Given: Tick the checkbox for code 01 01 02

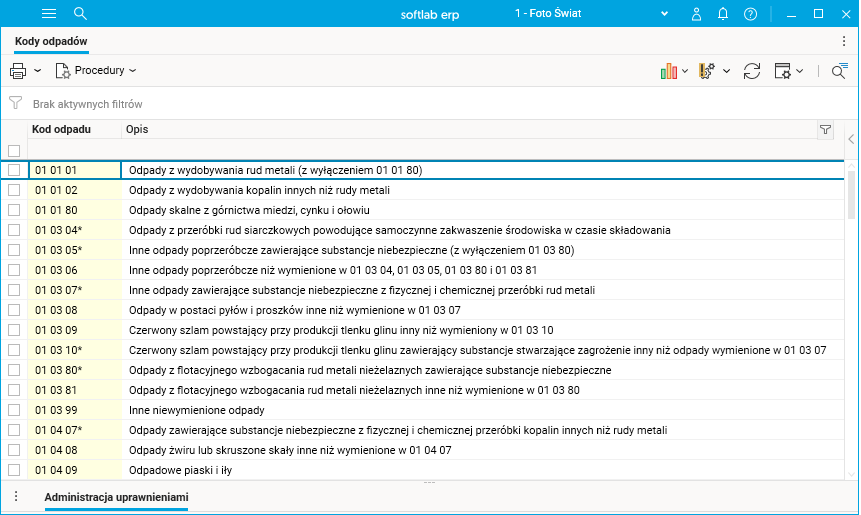Looking at the screenshot, I should [14, 190].
